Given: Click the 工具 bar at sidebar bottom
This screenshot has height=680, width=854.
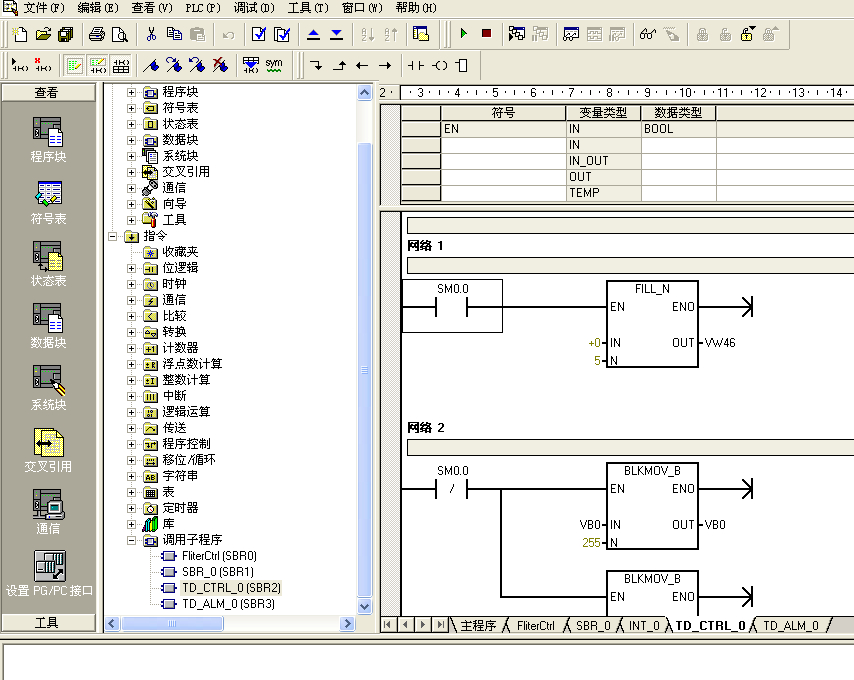Looking at the screenshot, I should [x=47, y=622].
